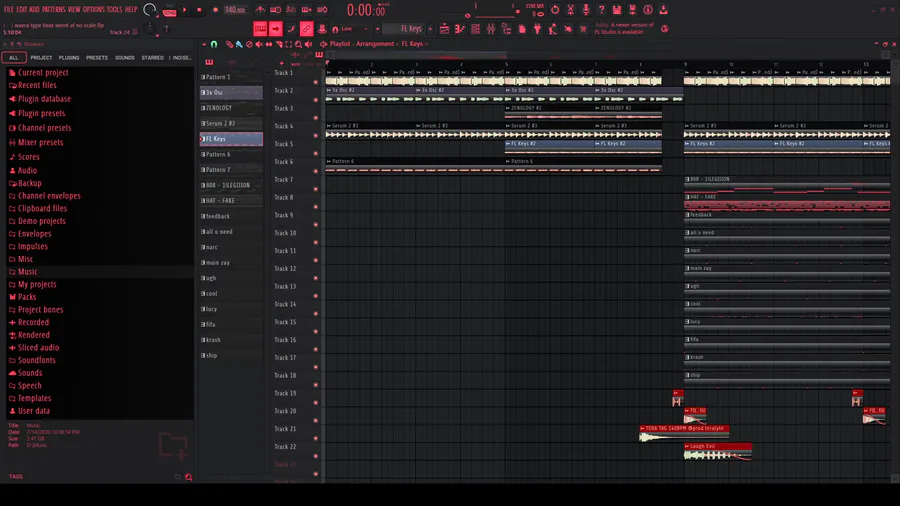The height and width of the screenshot is (506, 900).
Task: Select ZENOLOGY pattern in picker
Action: (231, 108)
